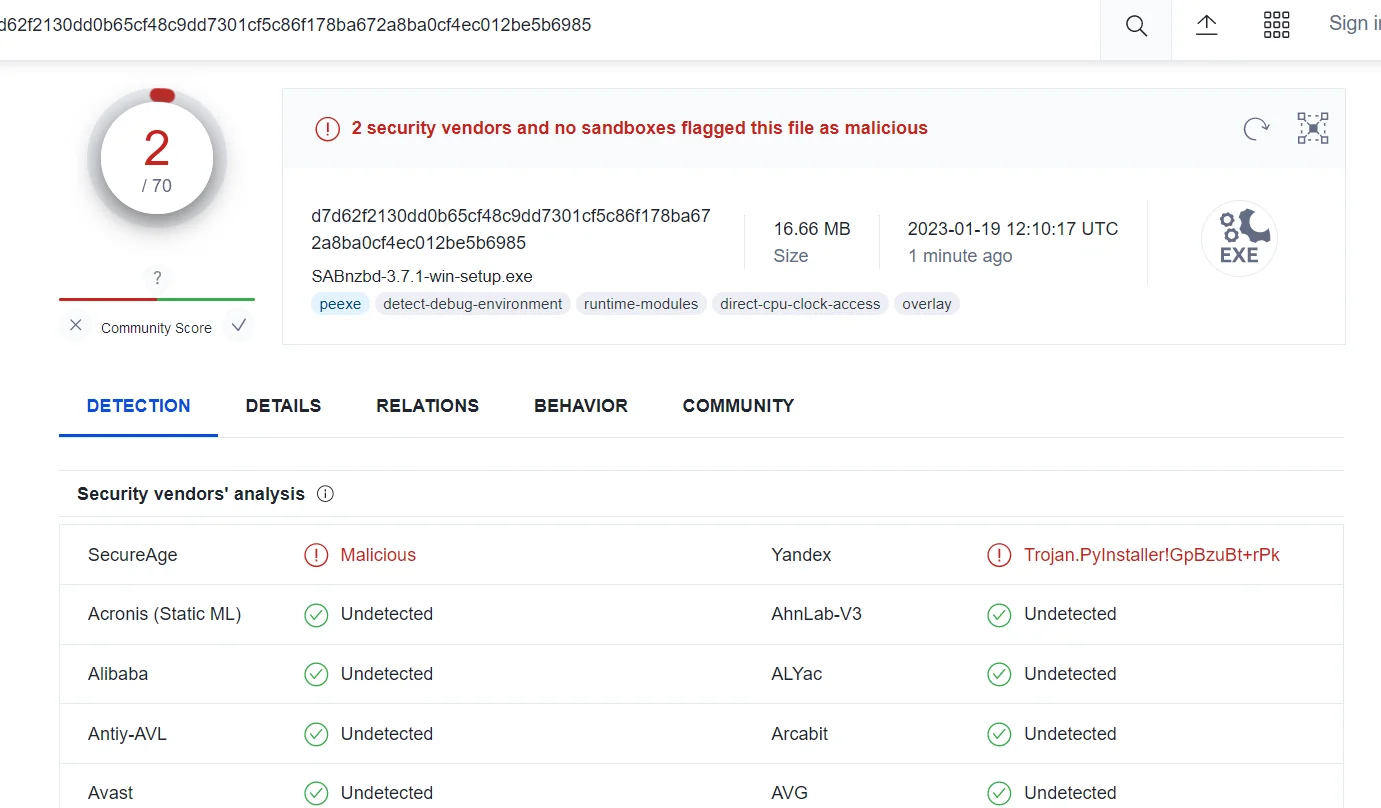
Task: Click the overlay tag
Action: (x=927, y=304)
